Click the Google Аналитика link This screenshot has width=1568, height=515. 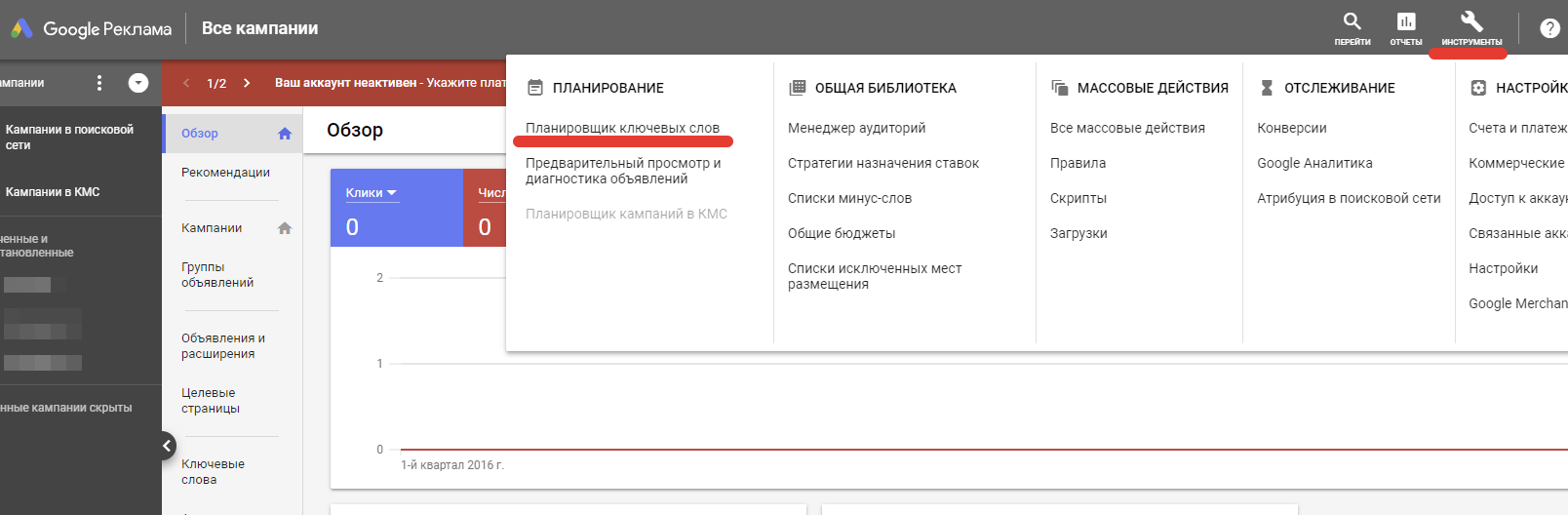pyautogui.click(x=1314, y=163)
